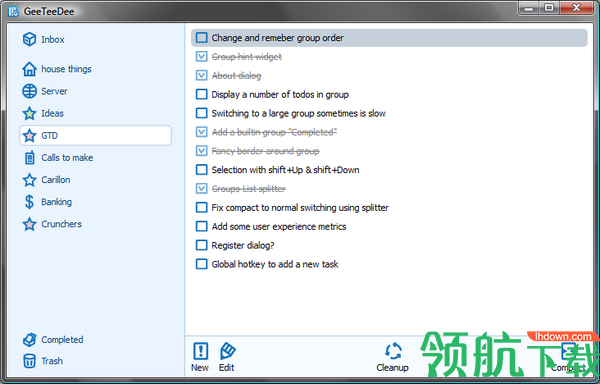
Task: Select struck-through task 'About dialog'
Action: pos(236,76)
